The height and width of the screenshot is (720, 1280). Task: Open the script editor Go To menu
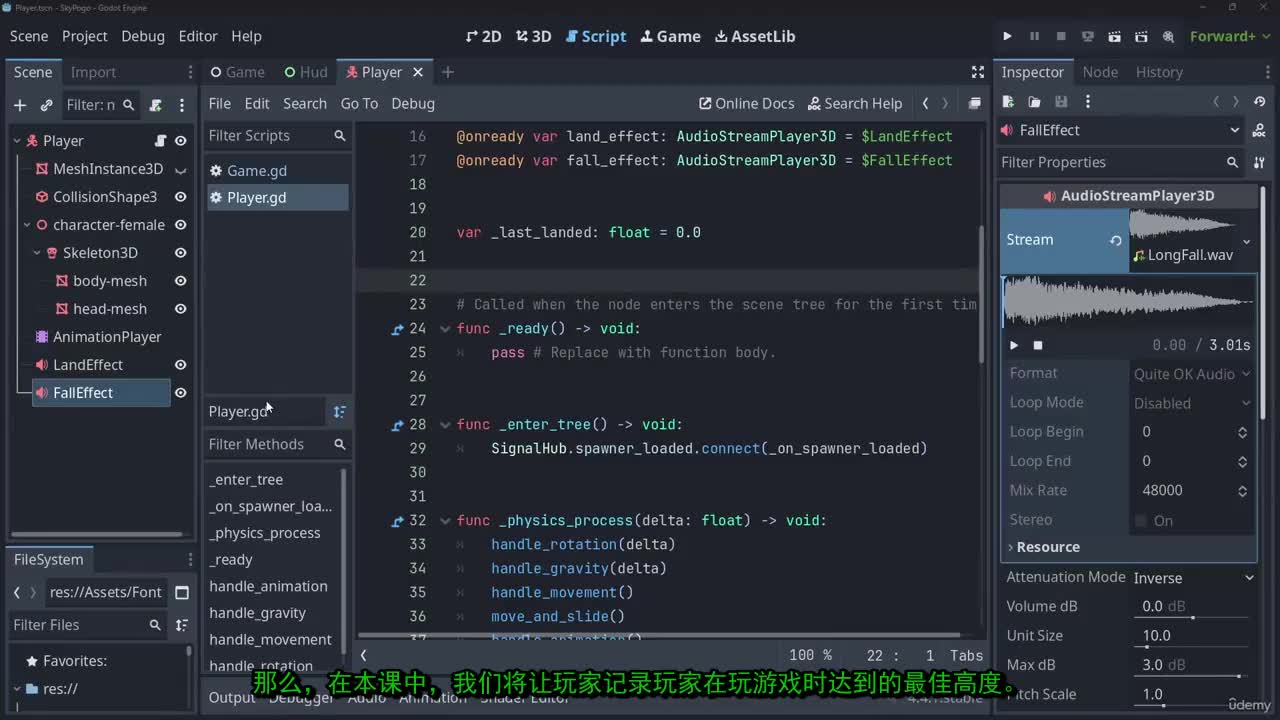[359, 103]
